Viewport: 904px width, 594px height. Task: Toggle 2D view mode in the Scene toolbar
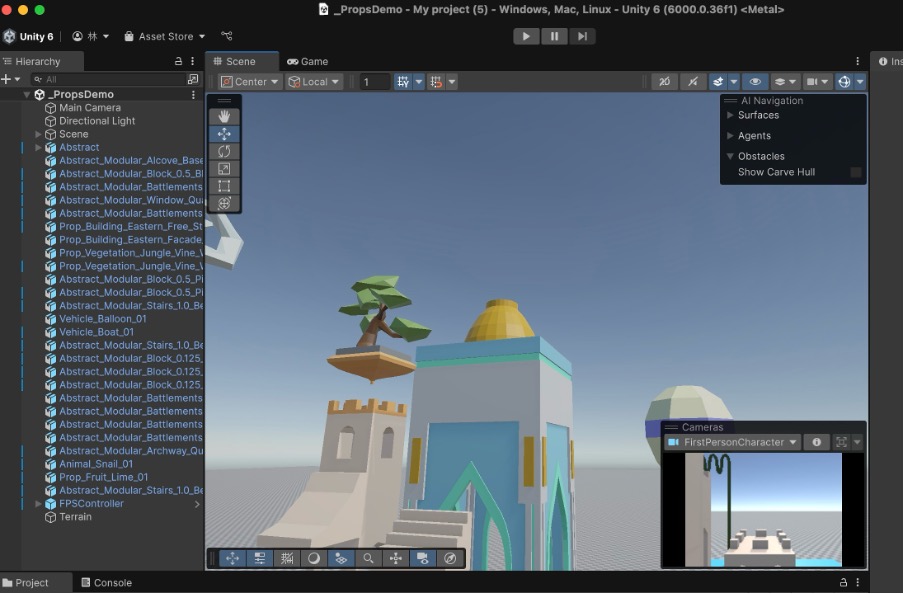coord(664,82)
